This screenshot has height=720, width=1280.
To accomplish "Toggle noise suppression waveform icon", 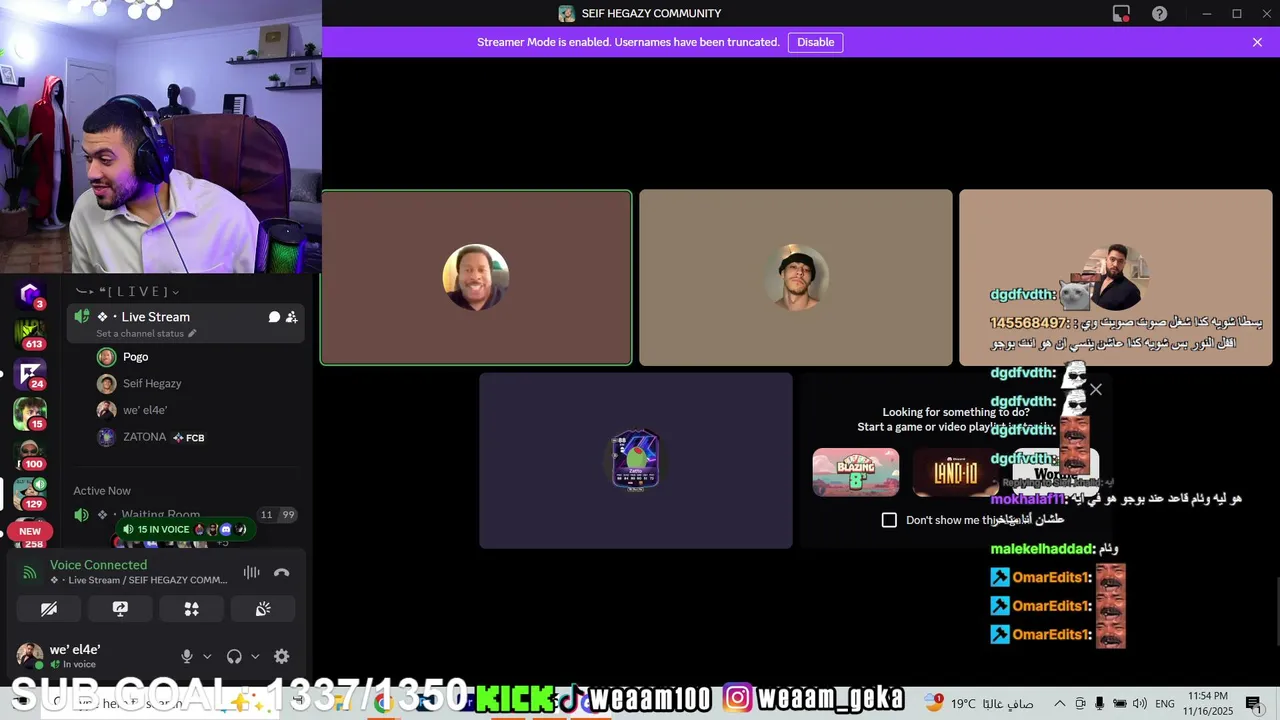I will coord(251,572).
